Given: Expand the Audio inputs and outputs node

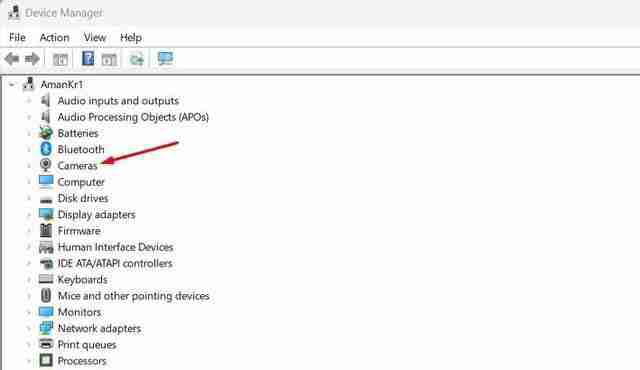Looking at the screenshot, I should pyautogui.click(x=29, y=101).
